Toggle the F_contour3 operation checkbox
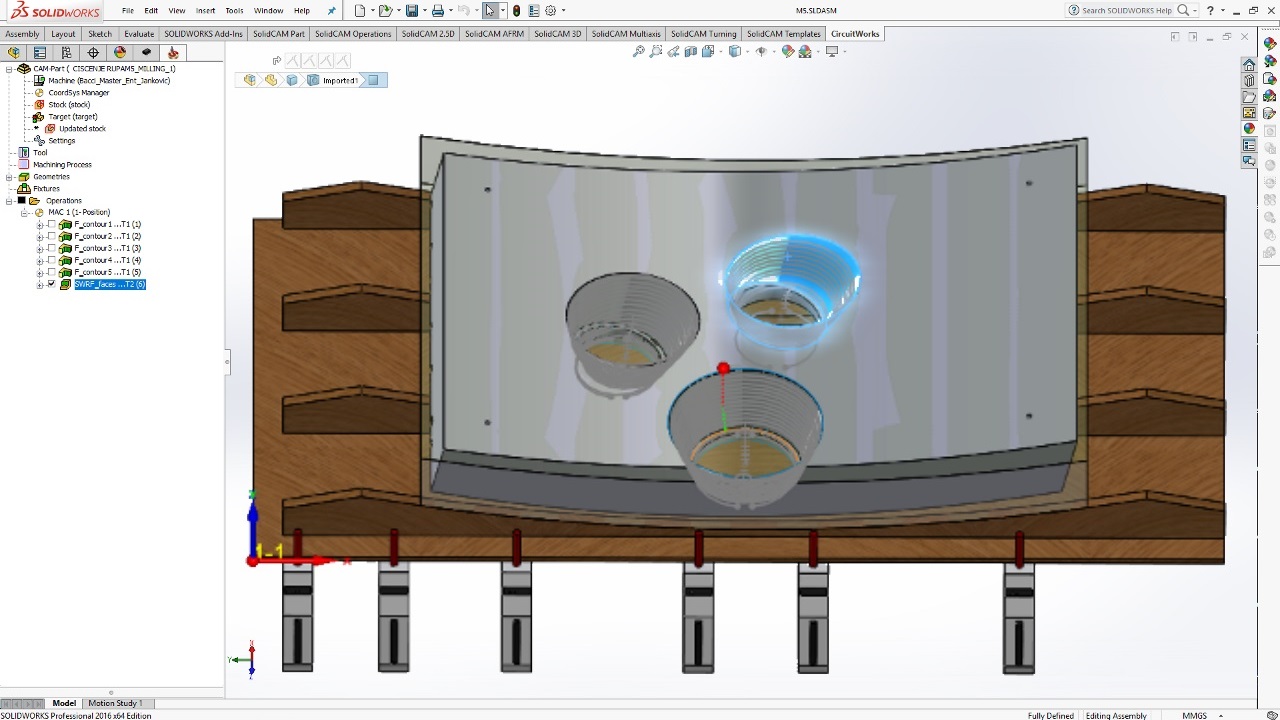This screenshot has width=1280, height=720. (x=52, y=248)
